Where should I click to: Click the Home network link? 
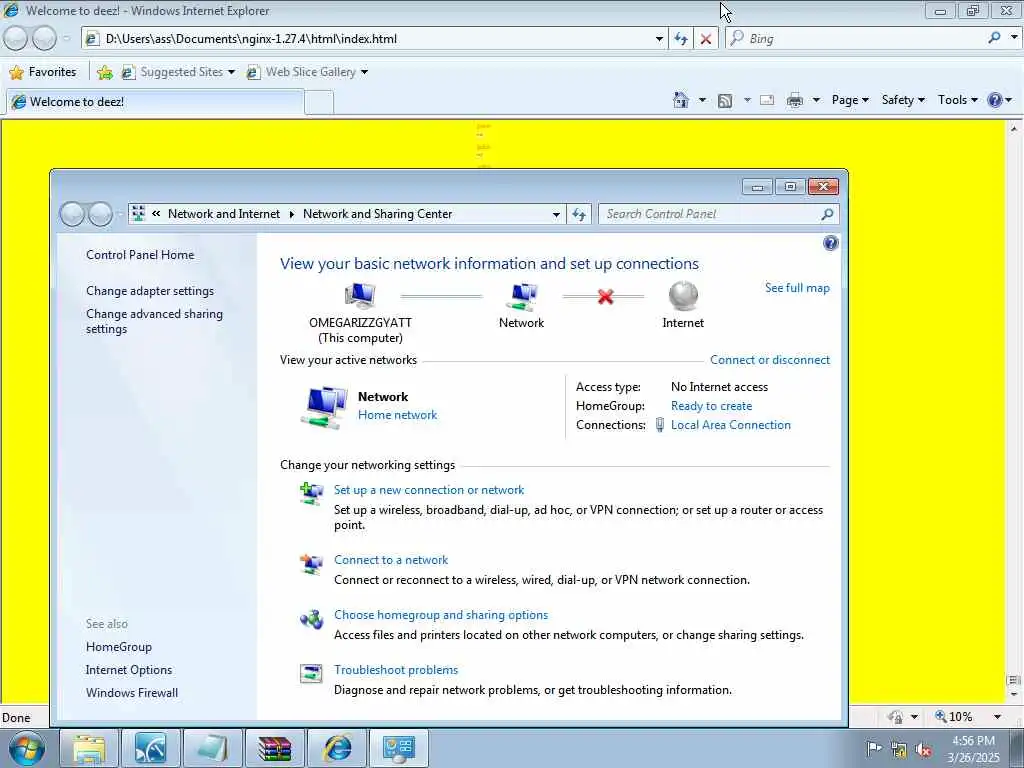tap(397, 415)
